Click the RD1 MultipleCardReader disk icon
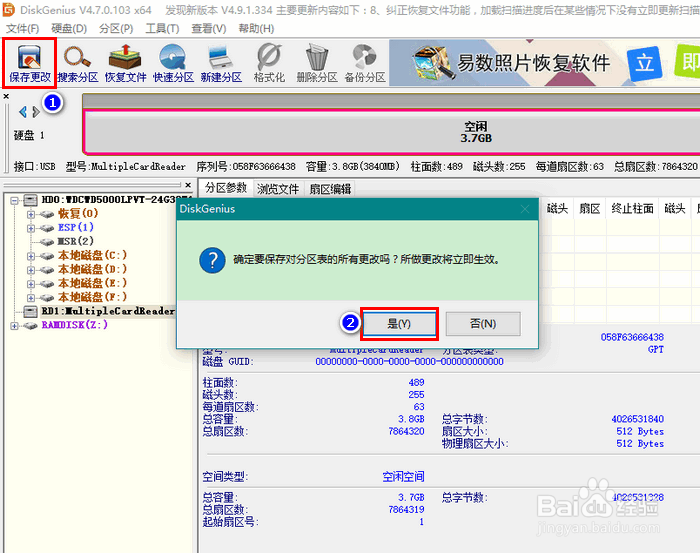 (30, 311)
